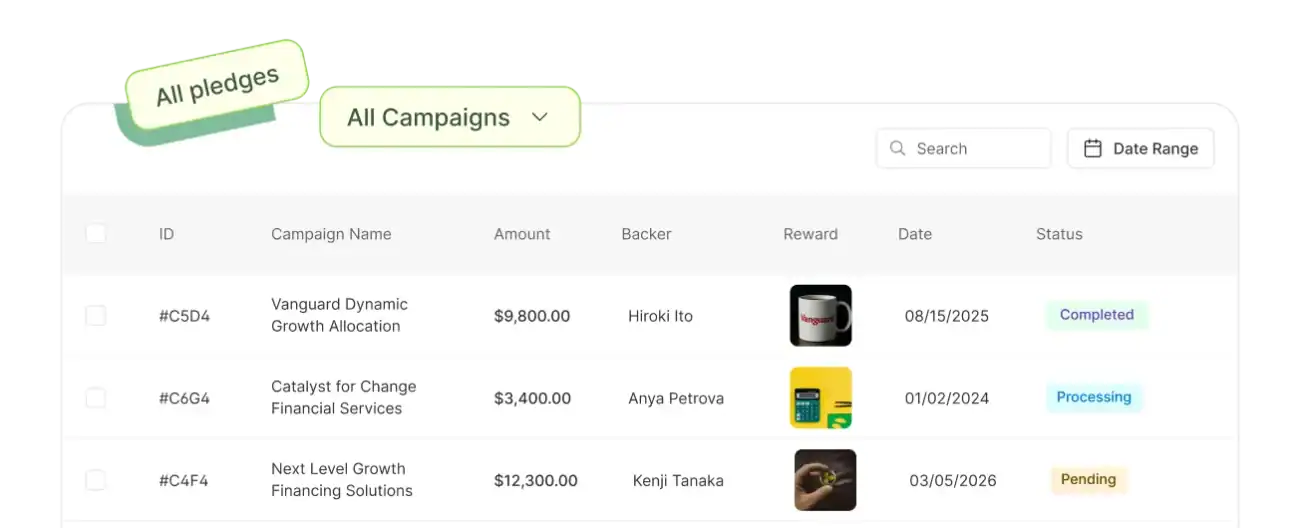Type in the Search input field

point(973,148)
